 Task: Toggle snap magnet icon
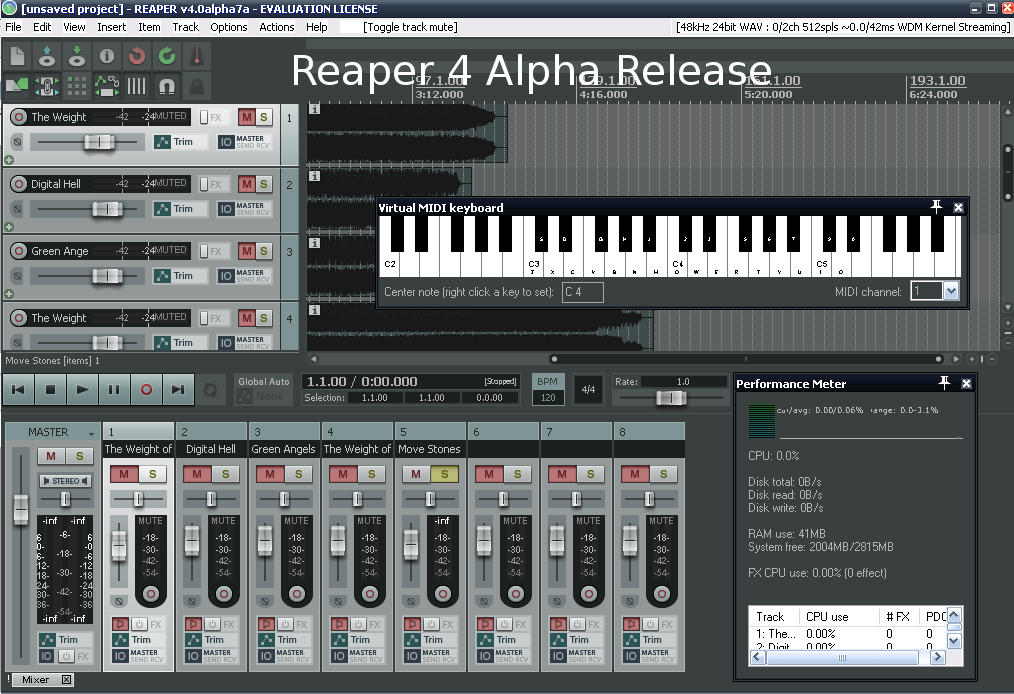(x=167, y=85)
